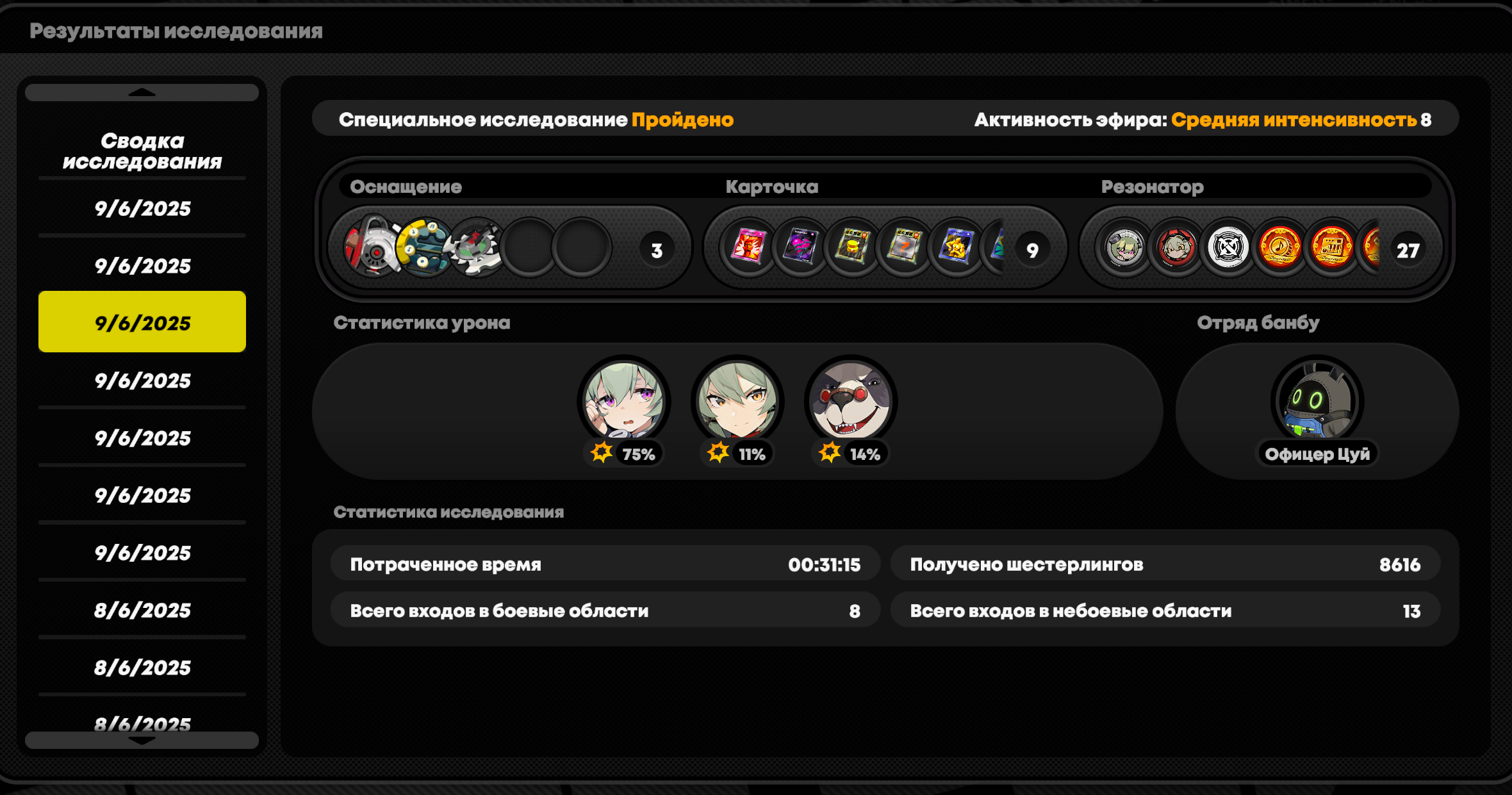Select the yellow-ringed gear icon under Оснащение

(424, 247)
